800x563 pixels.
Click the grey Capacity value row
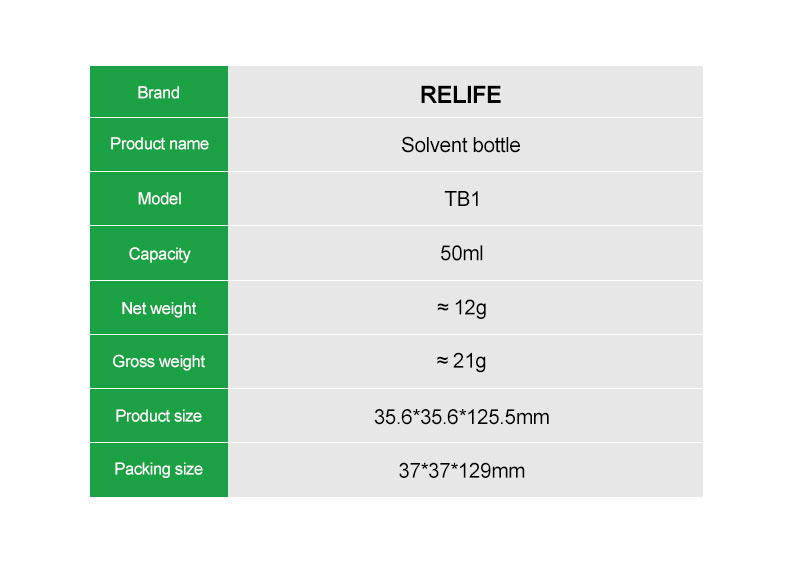click(465, 253)
